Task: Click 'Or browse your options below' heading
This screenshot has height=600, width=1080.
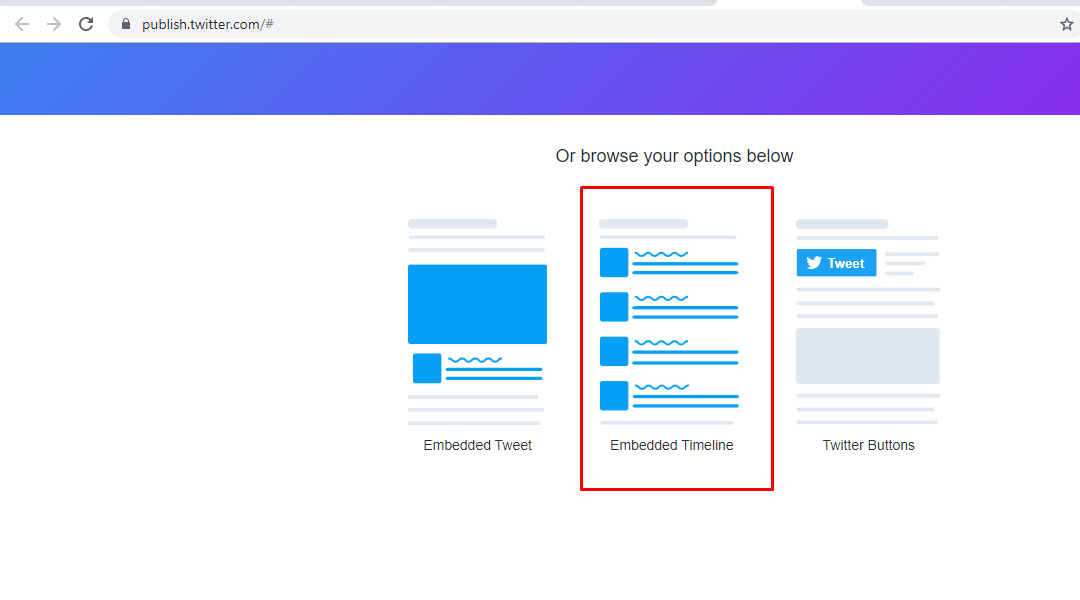Action: pos(674,156)
